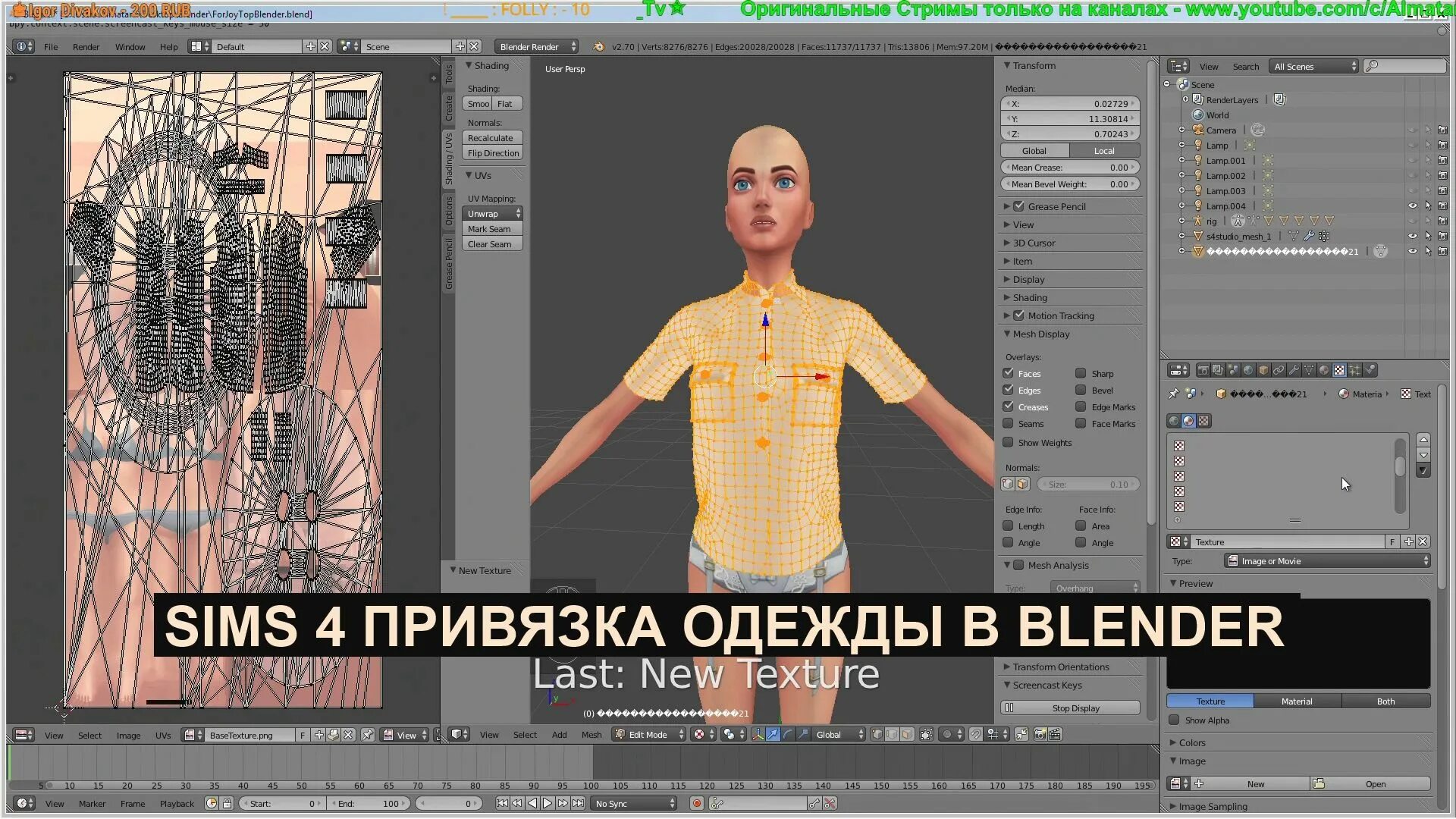Image resolution: width=1456 pixels, height=819 pixels.
Task: Open the Unwrap dropdown
Action: [493, 213]
